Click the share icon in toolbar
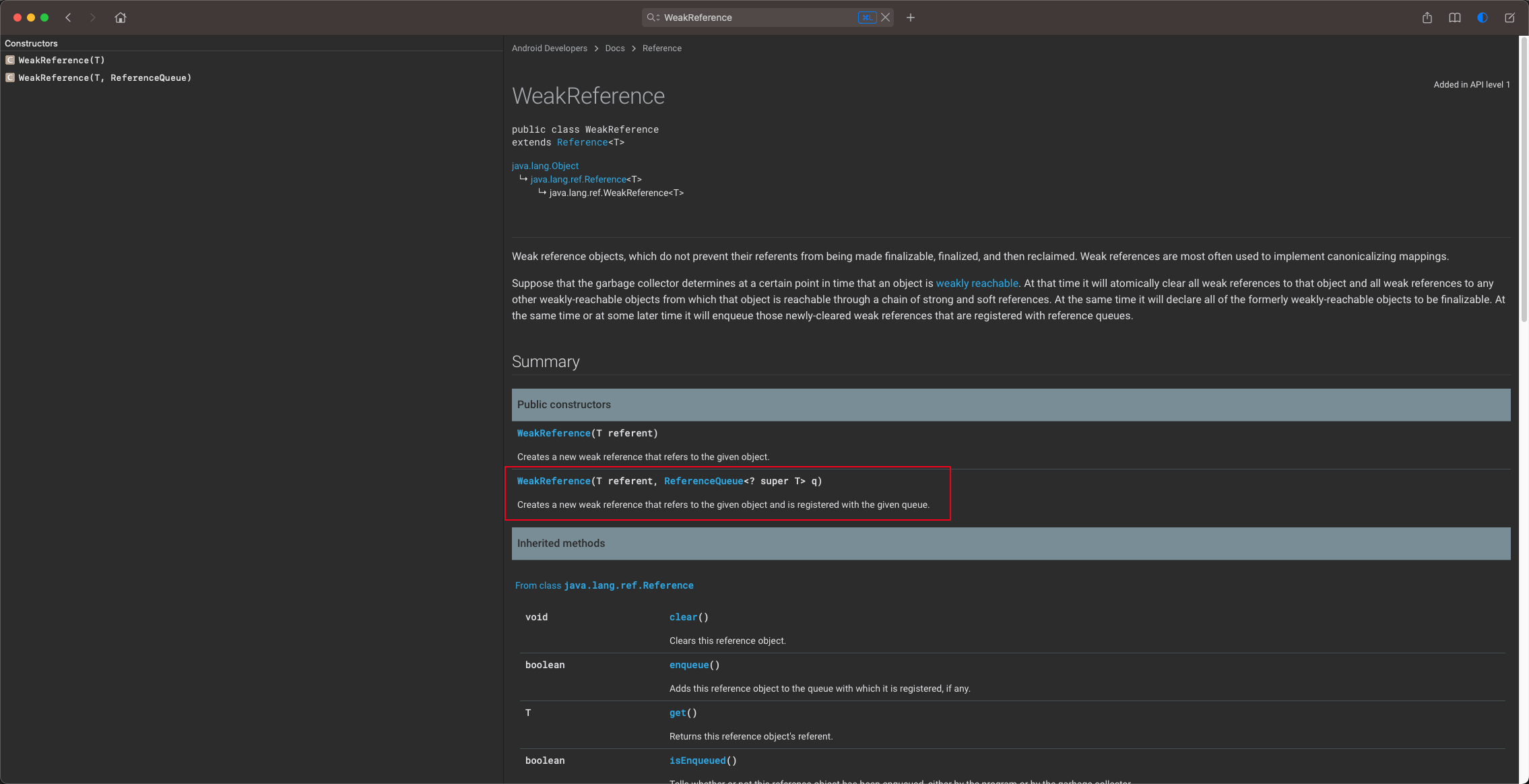 click(x=1427, y=18)
